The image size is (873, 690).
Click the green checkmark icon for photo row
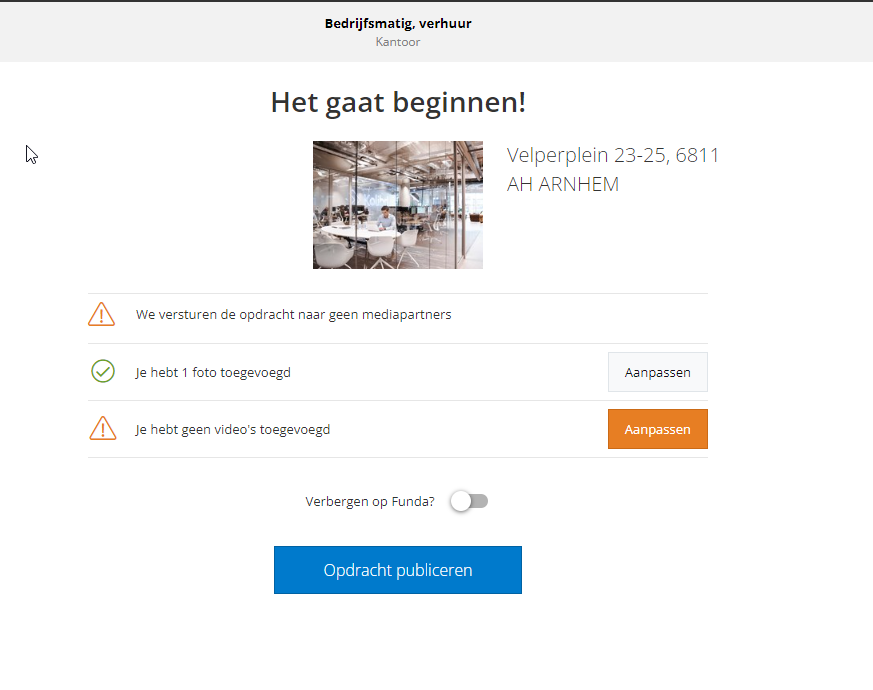tap(103, 371)
